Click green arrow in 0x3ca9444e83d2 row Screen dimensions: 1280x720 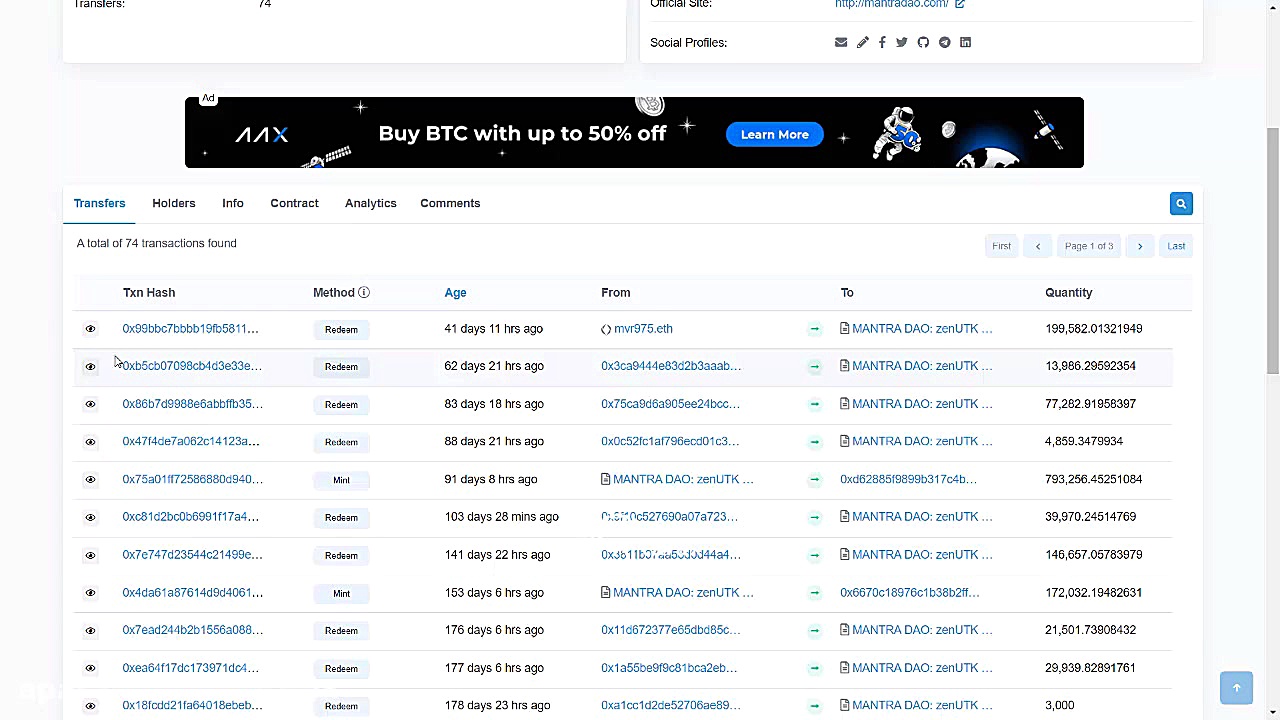point(814,366)
